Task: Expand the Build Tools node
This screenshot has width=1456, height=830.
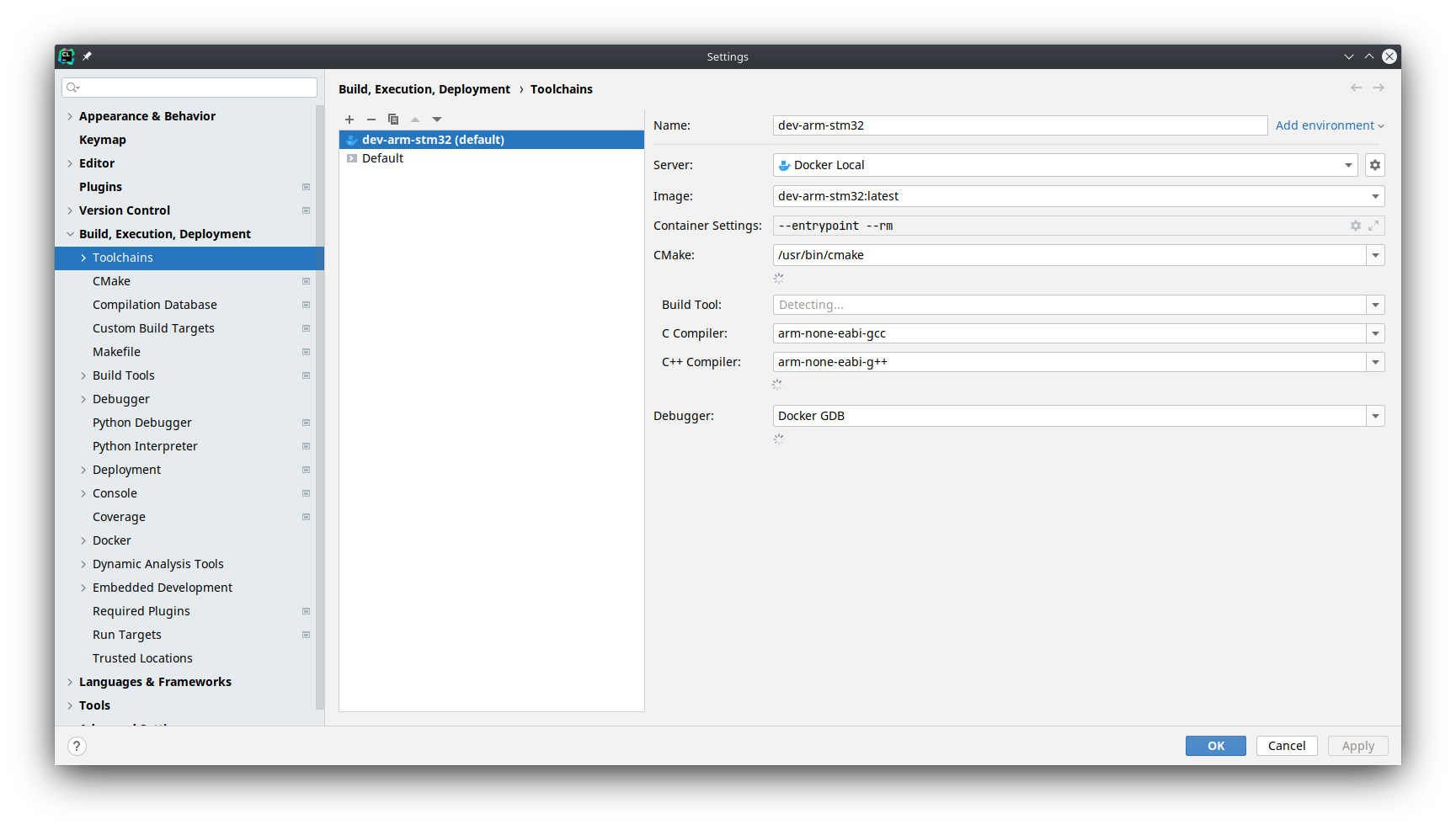Action: 83,375
